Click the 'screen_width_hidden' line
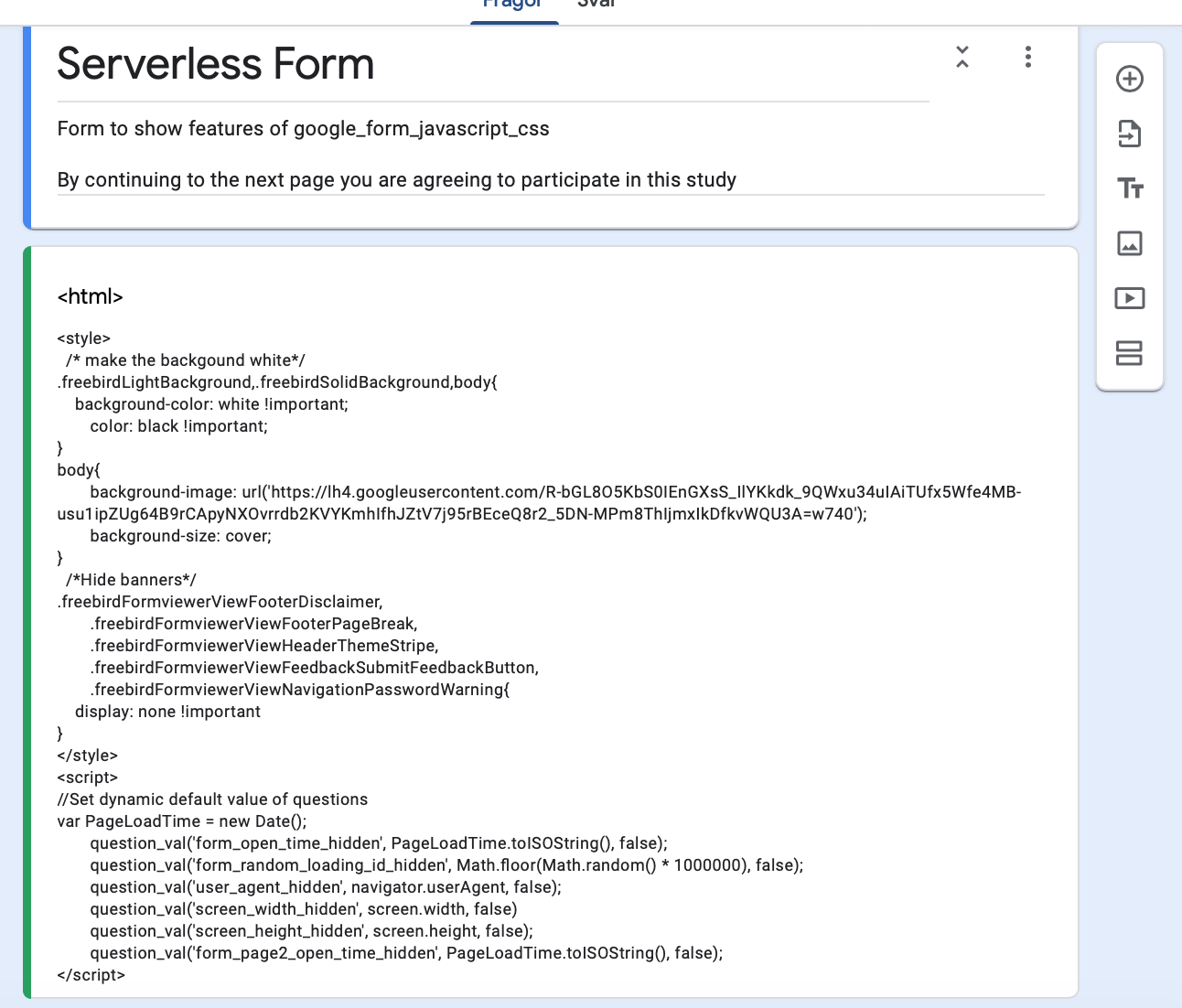Viewport: 1182px width, 1008px height. click(304, 909)
